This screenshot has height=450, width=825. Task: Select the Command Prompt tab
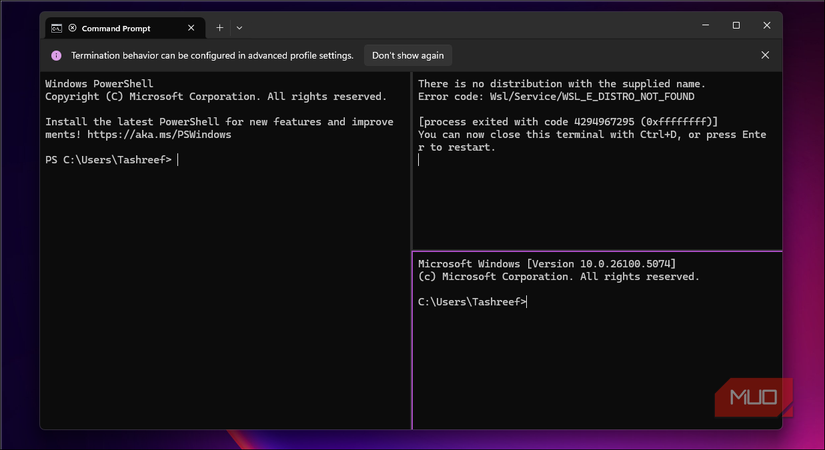125,28
